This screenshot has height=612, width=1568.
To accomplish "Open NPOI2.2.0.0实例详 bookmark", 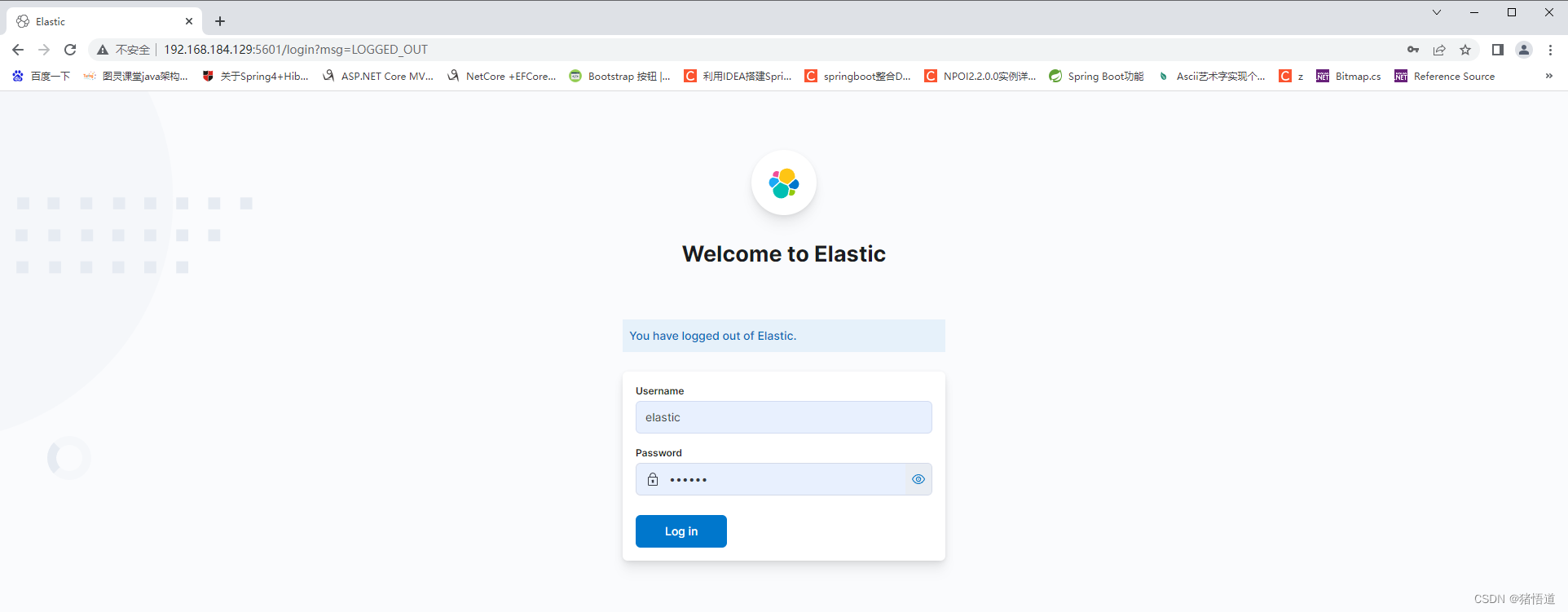I will click(980, 76).
